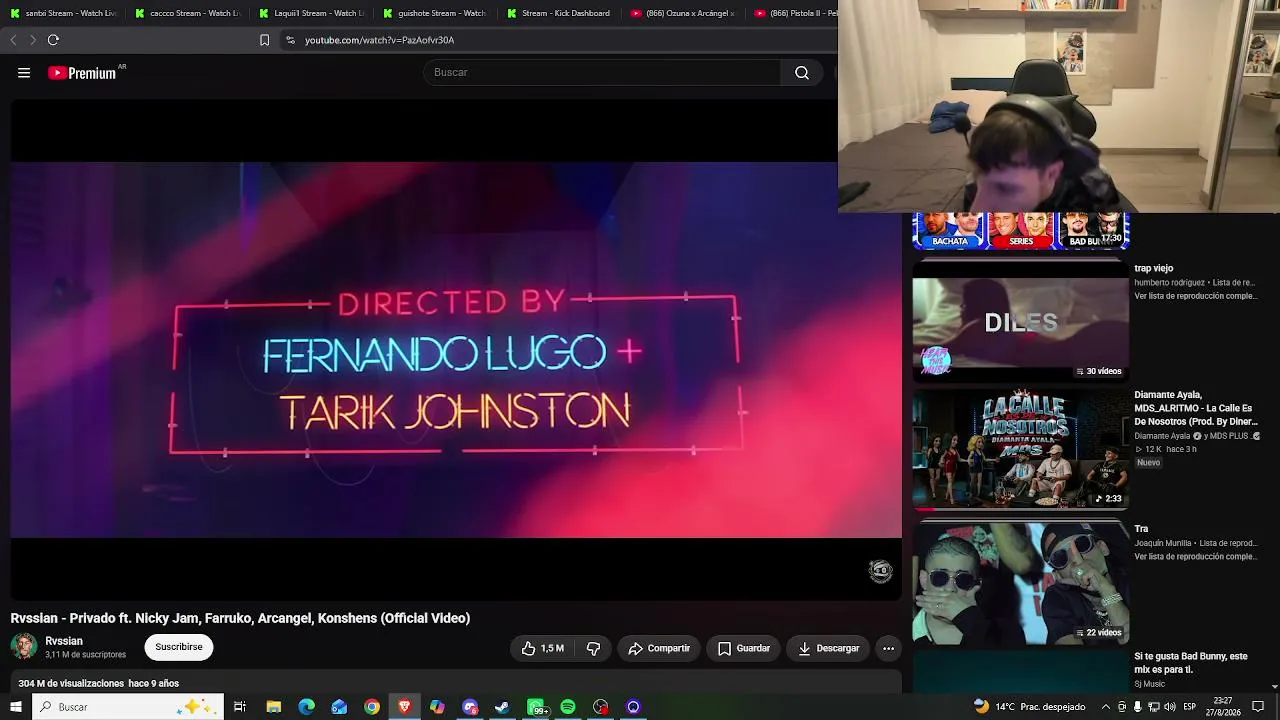Open Rvssian channel avatar

point(24,647)
